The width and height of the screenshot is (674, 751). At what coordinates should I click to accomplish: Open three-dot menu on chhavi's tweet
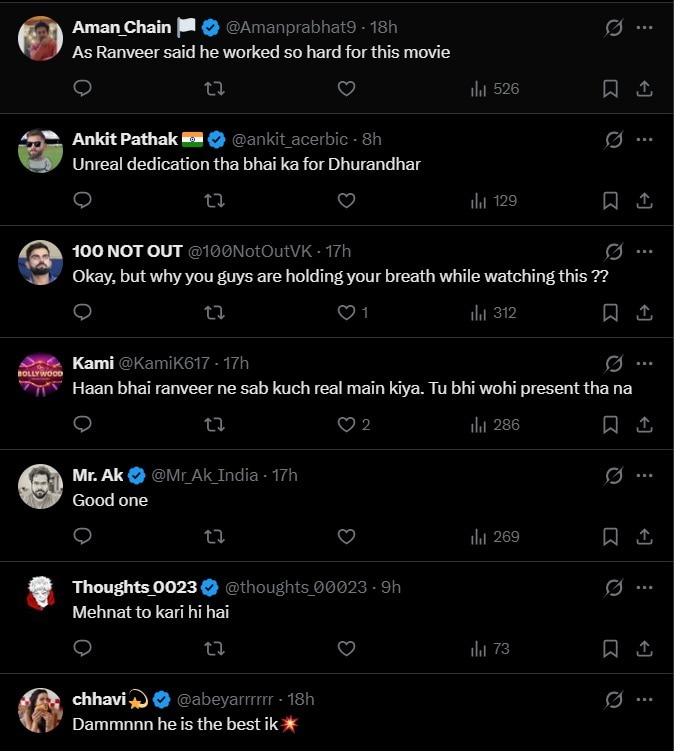(645, 699)
